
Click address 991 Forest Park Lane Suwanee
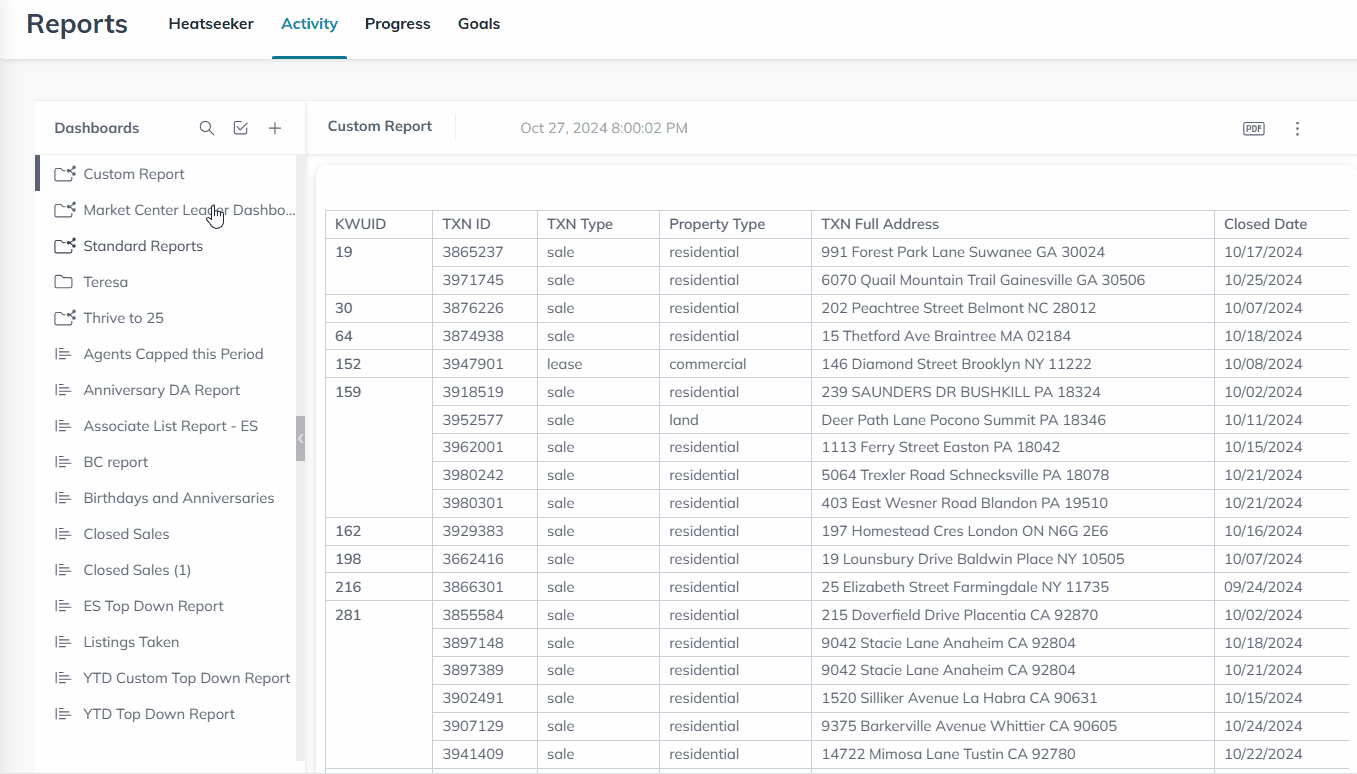click(x=1012, y=252)
